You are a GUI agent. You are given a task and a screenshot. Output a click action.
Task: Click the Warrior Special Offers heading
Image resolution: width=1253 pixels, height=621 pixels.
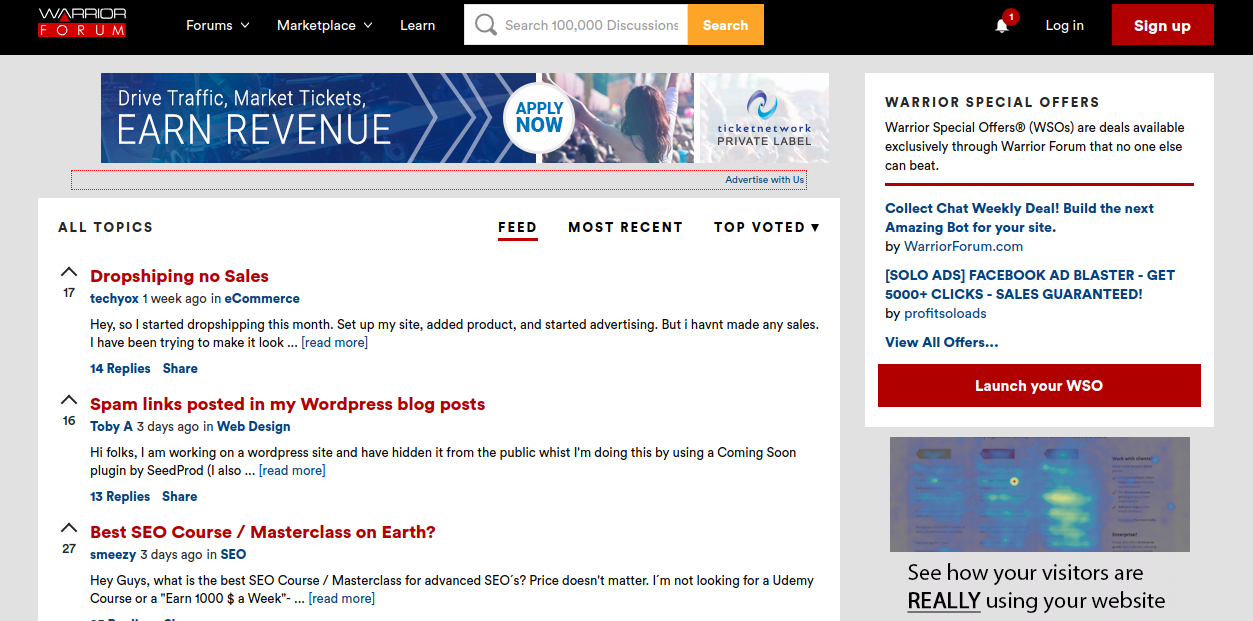992,102
